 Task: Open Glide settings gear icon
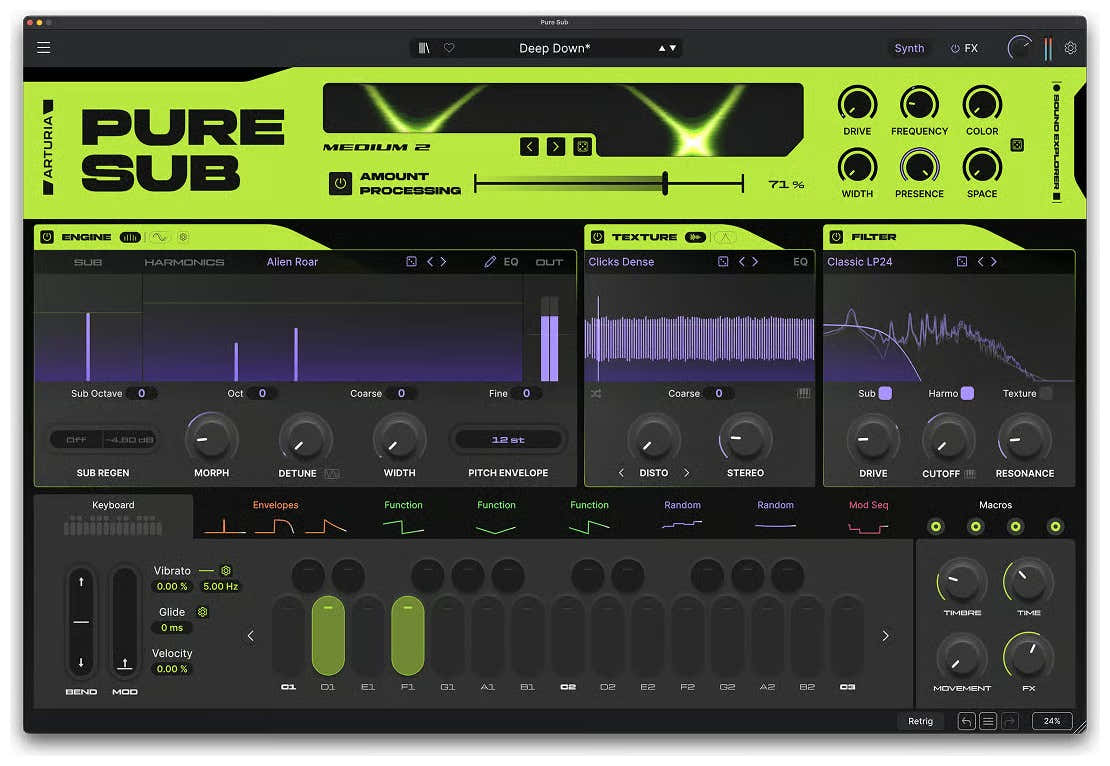[202, 612]
